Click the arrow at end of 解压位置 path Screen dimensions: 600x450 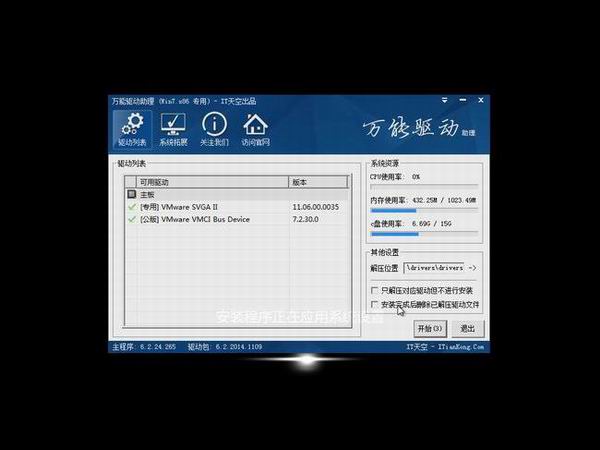pos(472,268)
